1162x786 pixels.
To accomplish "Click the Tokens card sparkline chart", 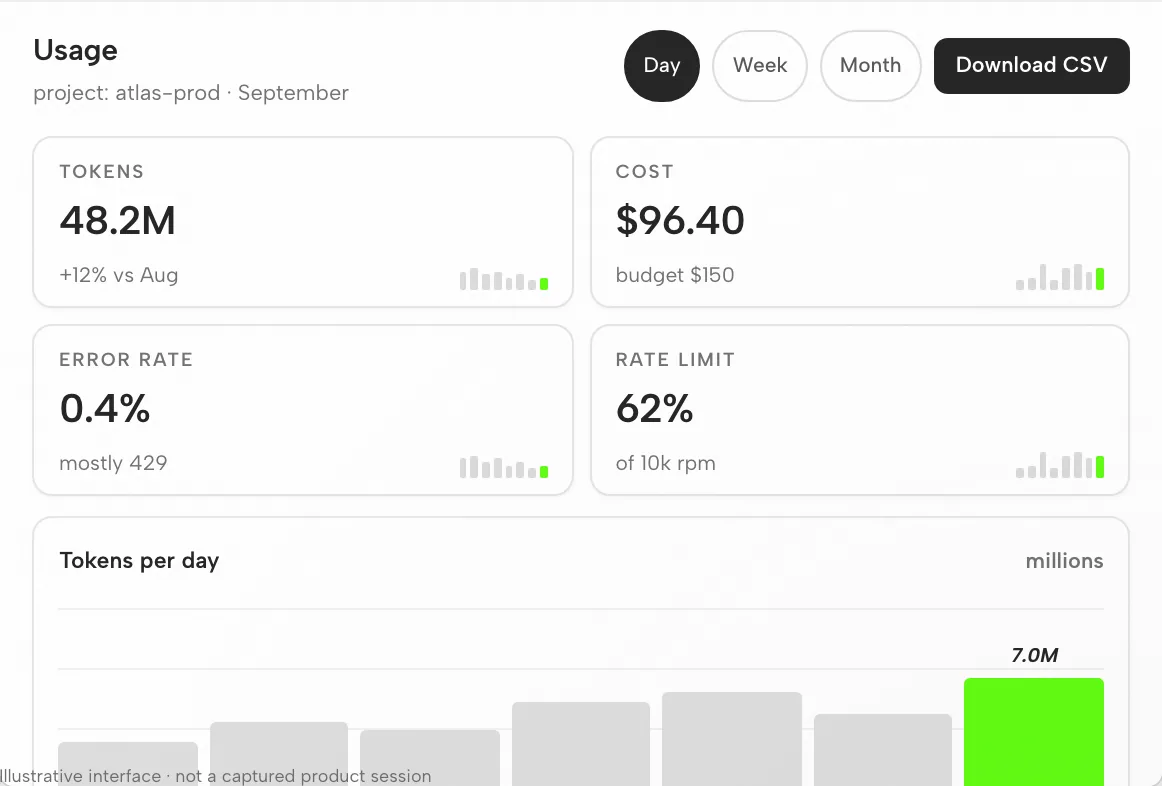I will [504, 279].
